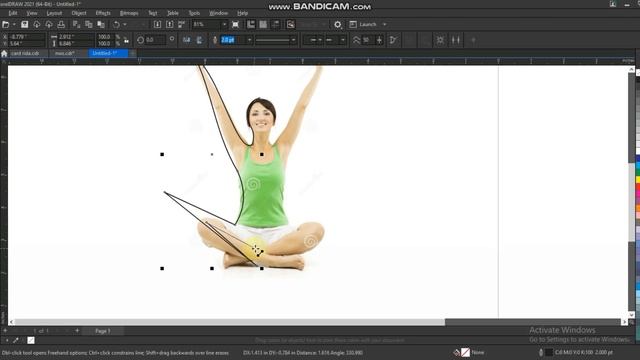Expand the zoom level dropdown arrow

(x=224, y=24)
